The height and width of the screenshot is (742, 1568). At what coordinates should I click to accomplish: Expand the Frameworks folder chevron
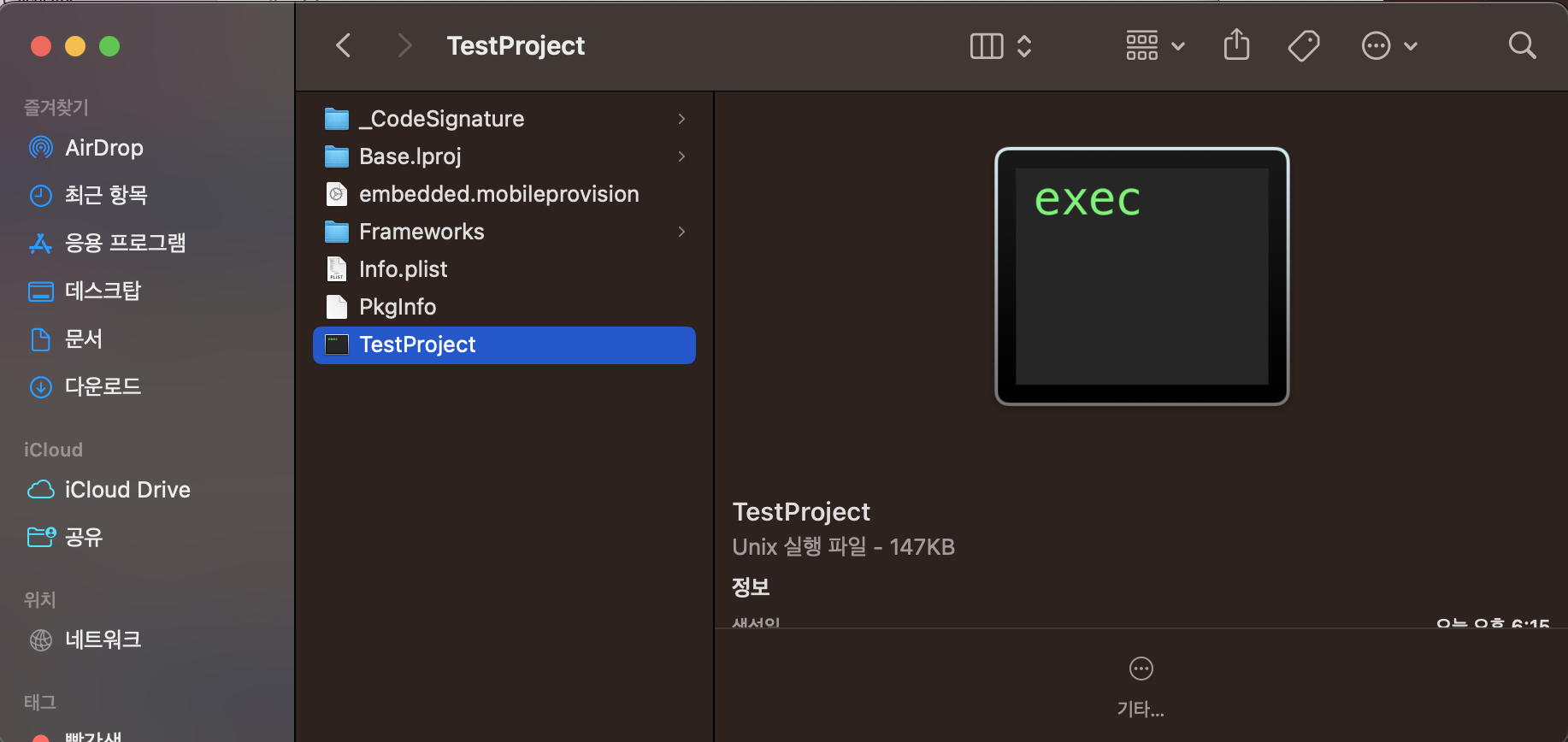[x=681, y=232]
